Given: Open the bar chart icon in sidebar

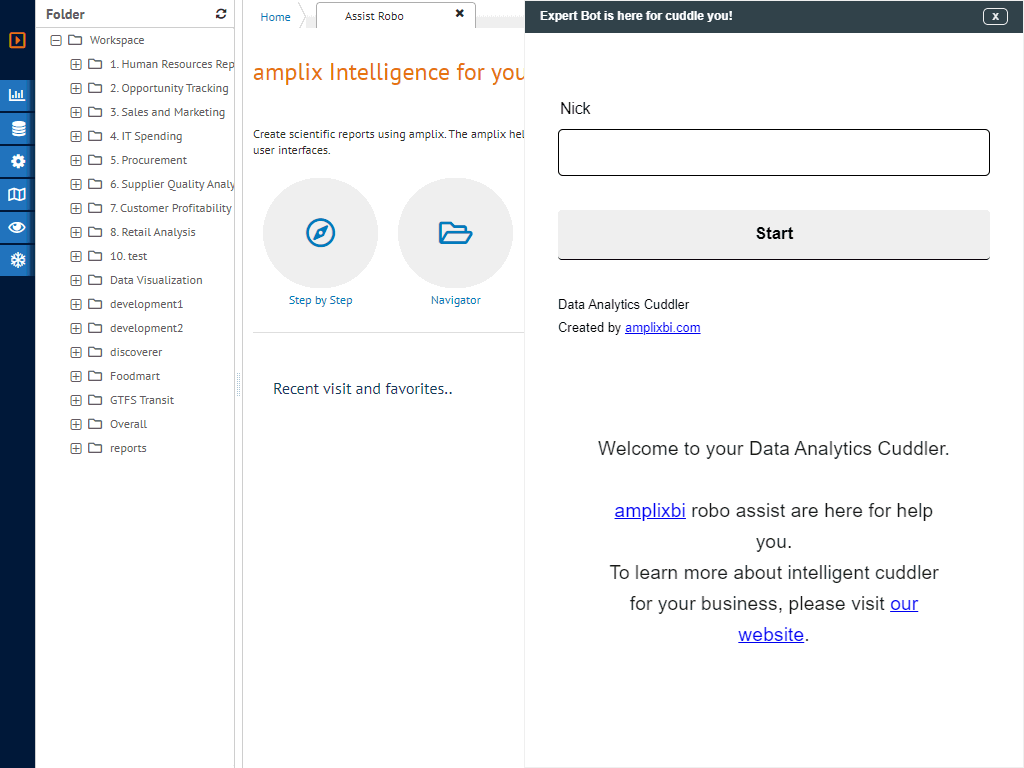Looking at the screenshot, I should 17,95.
